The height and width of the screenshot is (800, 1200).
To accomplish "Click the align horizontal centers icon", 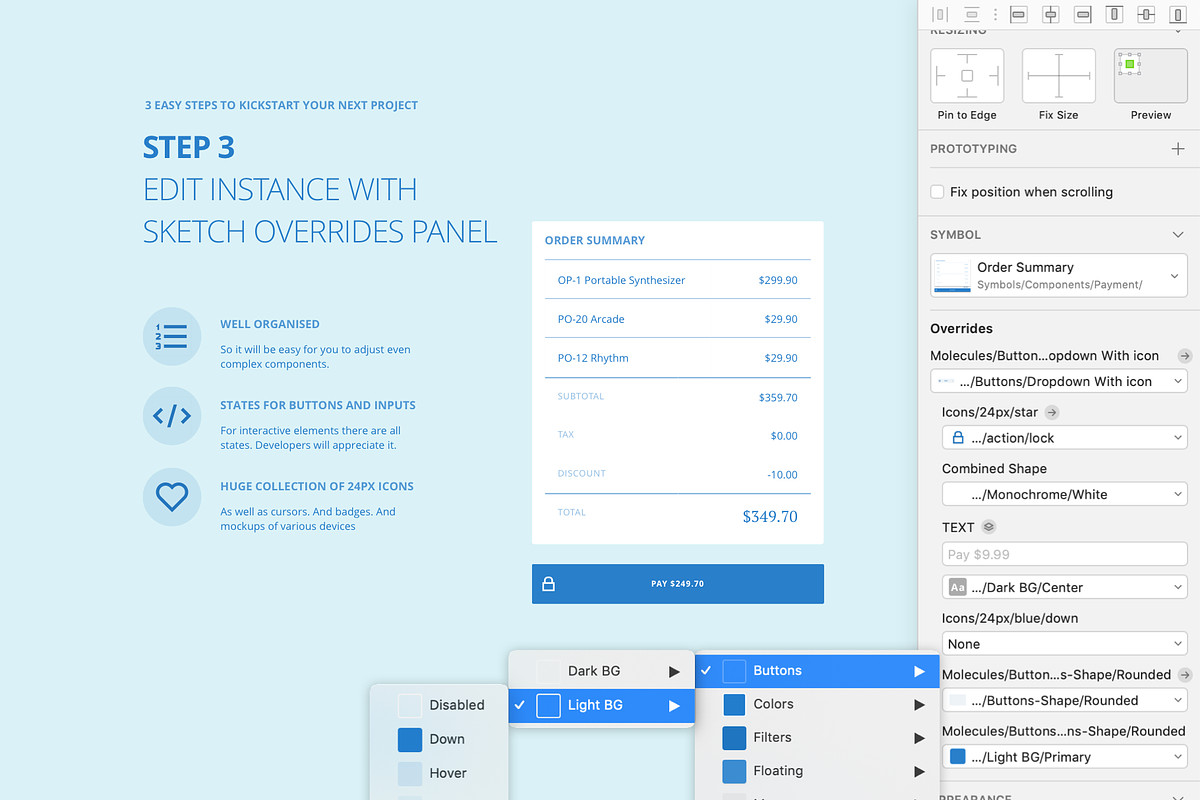I will pos(1050,14).
